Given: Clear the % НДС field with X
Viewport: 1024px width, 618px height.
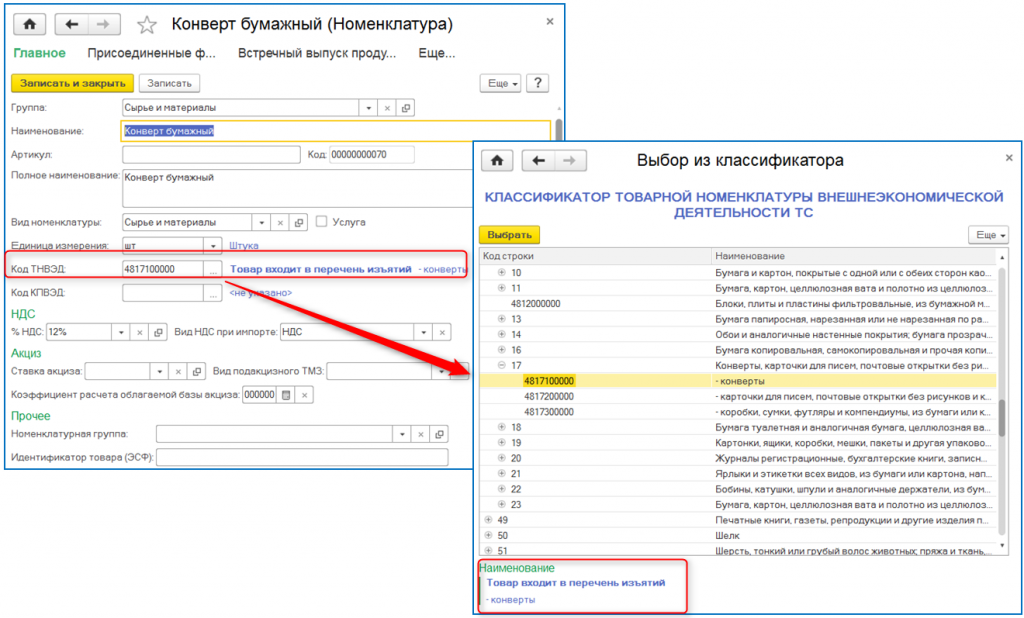Looking at the screenshot, I should pyautogui.click(x=140, y=332).
